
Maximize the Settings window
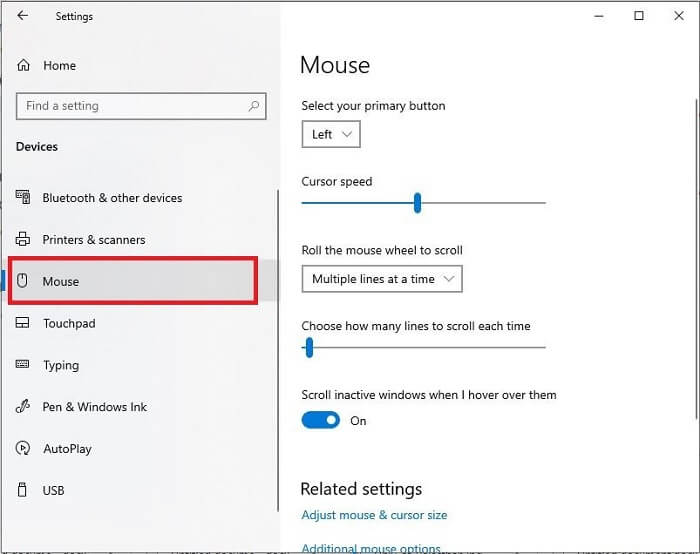tap(639, 16)
